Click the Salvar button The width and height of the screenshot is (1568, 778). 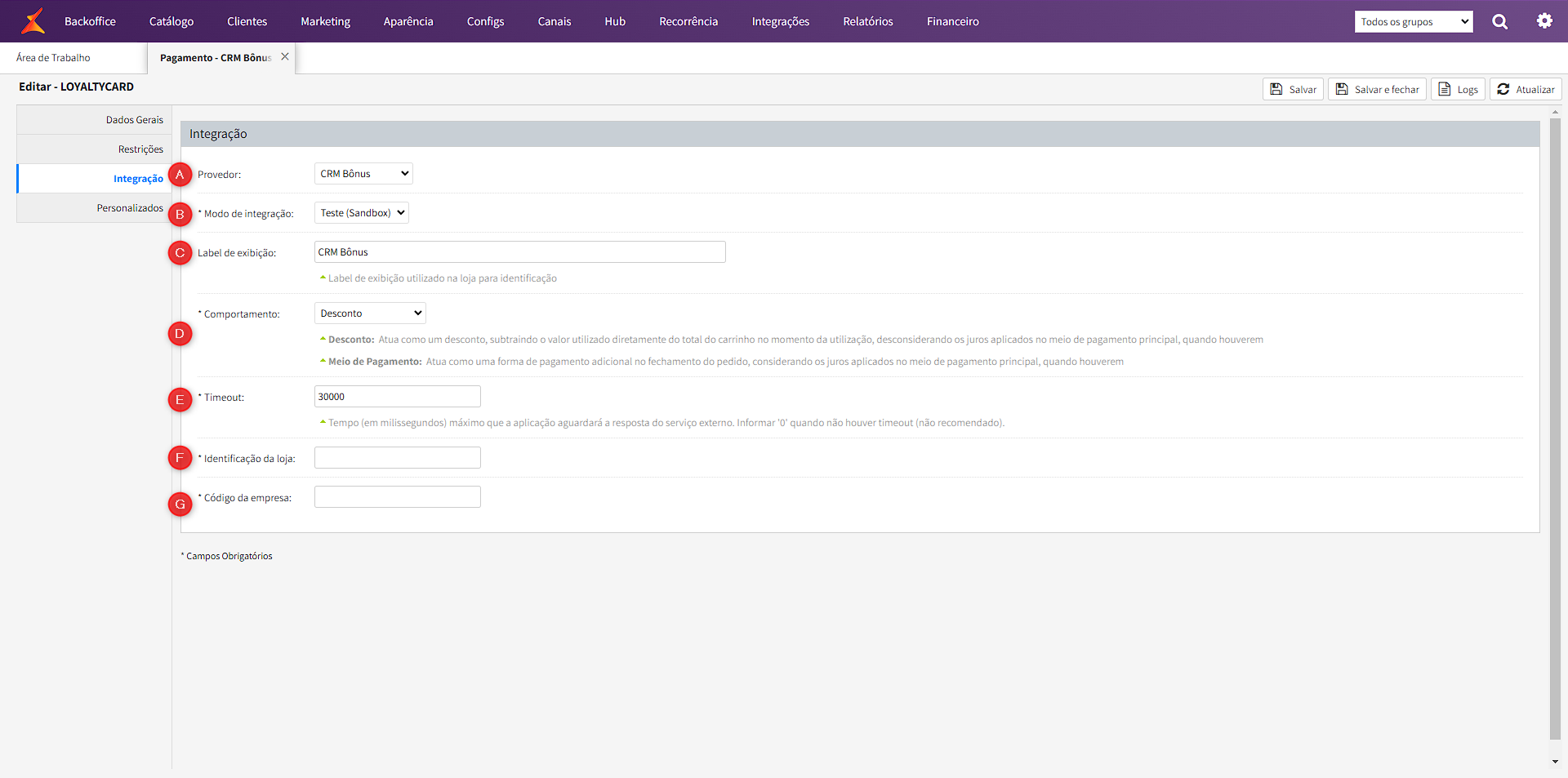(x=1293, y=89)
